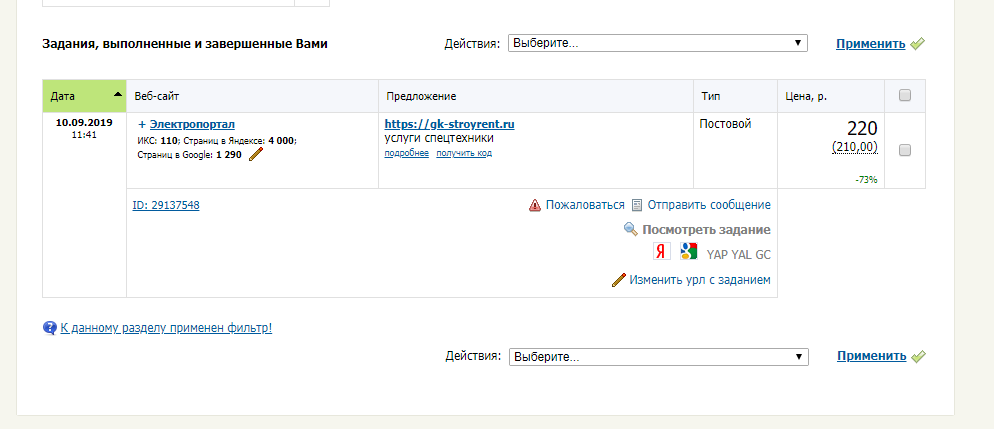Click the magnifier icon beside Посмотреть задание
This screenshot has width=994, height=429.
[630, 229]
